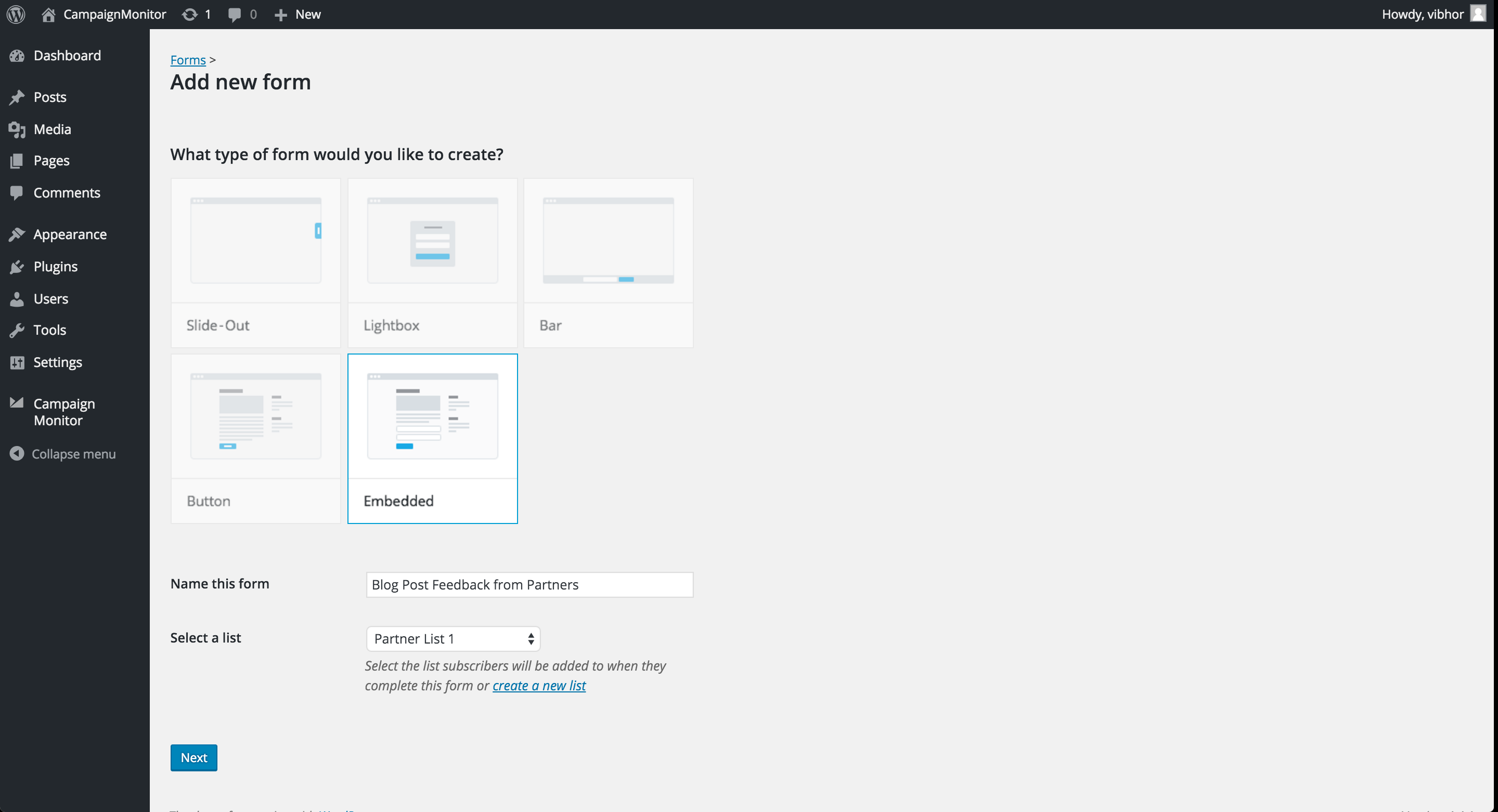Open the Appearance menu item
Viewport: 1498px width, 812px height.
point(70,234)
